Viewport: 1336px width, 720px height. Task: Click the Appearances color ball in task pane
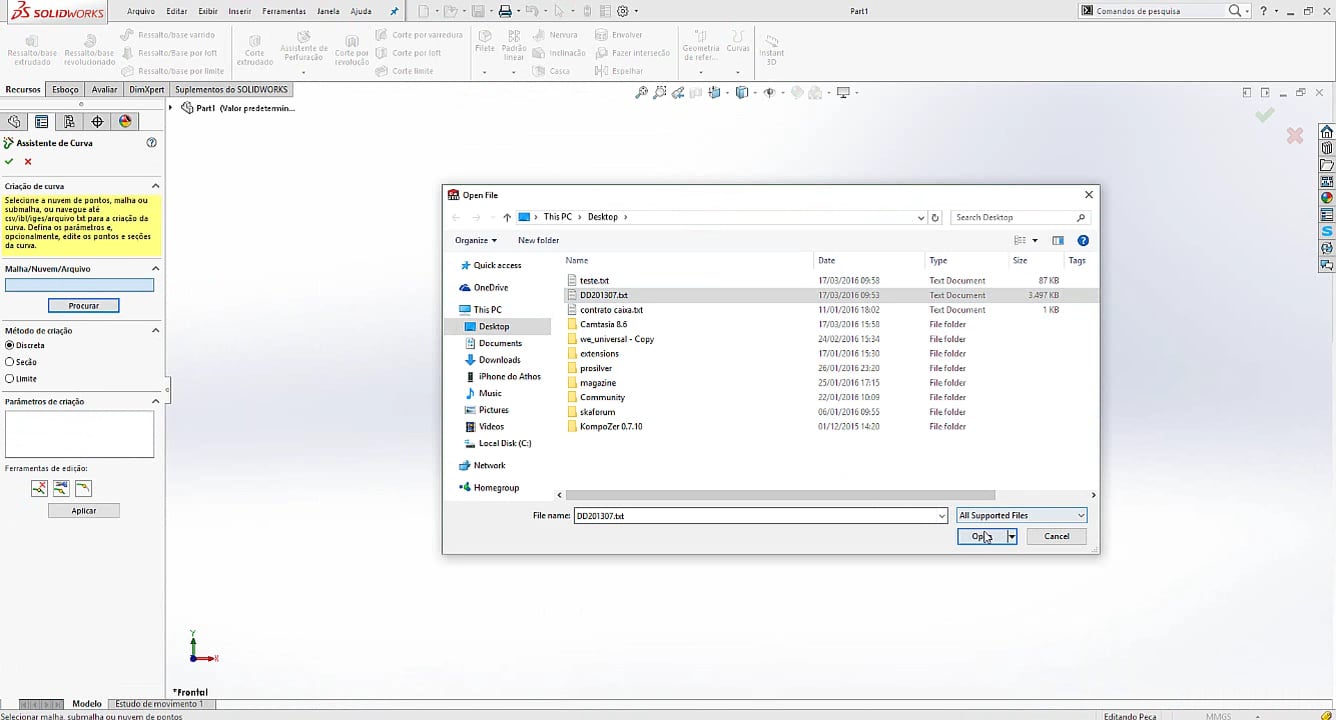[x=1327, y=198]
